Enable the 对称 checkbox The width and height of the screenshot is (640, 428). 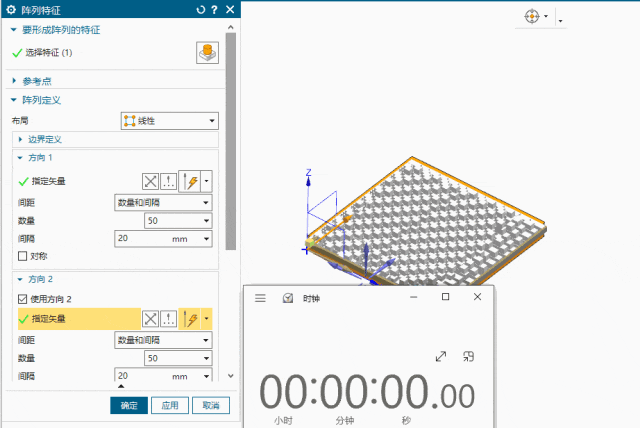tap(23, 256)
